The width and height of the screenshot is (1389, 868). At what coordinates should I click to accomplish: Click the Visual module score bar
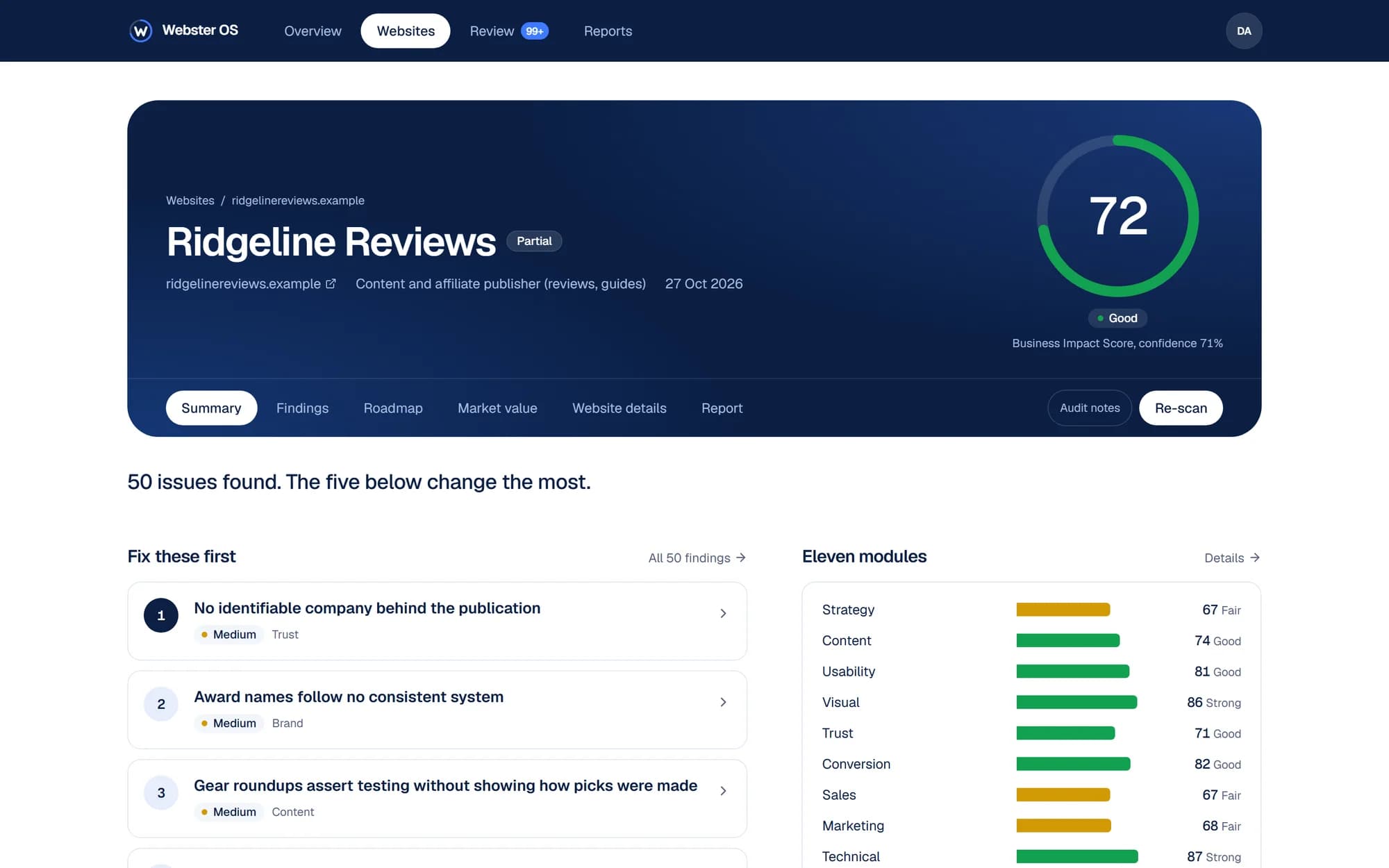[1076, 702]
